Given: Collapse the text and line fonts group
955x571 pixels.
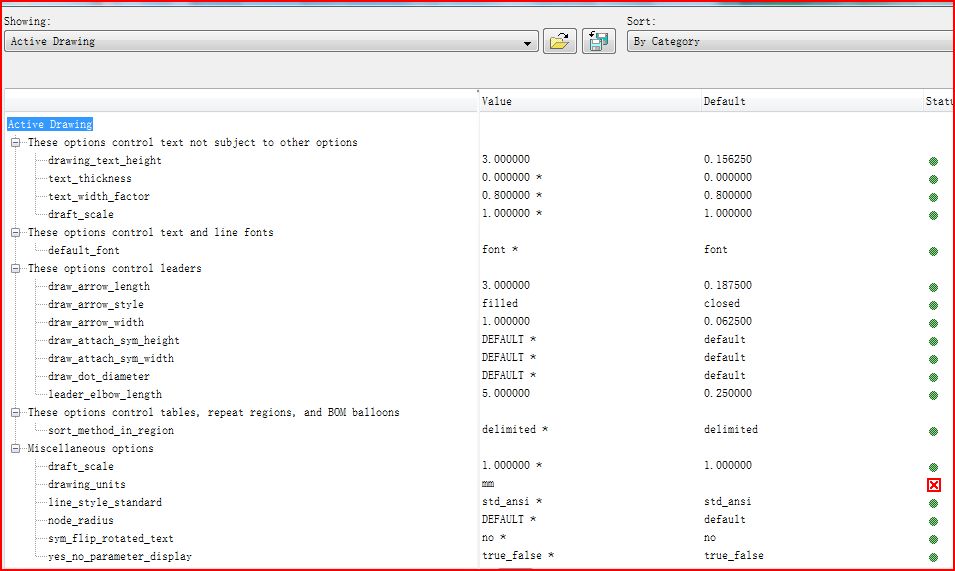Looking at the screenshot, I should click(16, 233).
